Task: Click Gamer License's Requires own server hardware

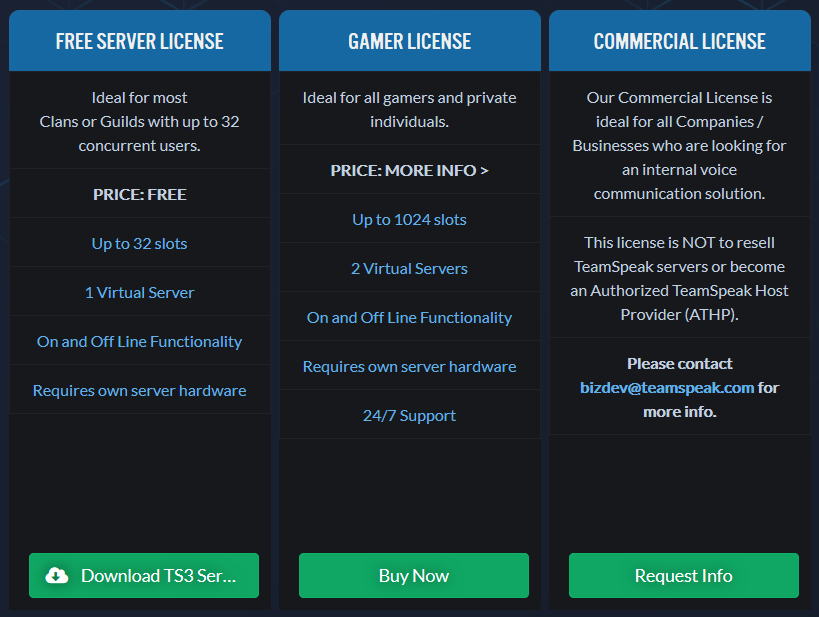Action: (410, 366)
